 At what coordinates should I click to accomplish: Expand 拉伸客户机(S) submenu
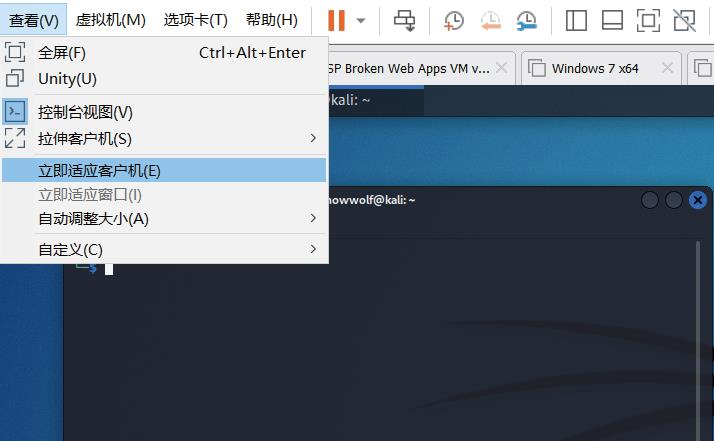point(164,138)
